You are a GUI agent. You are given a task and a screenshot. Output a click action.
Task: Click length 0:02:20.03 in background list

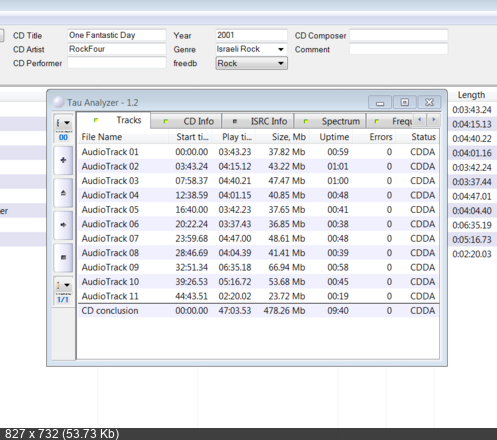click(472, 254)
